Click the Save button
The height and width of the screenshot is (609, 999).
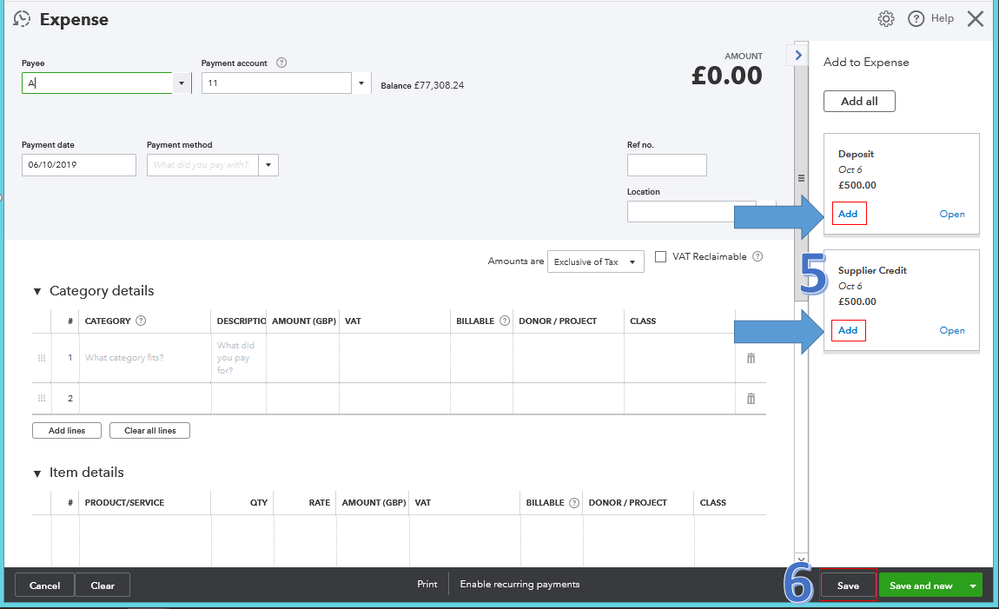848,585
